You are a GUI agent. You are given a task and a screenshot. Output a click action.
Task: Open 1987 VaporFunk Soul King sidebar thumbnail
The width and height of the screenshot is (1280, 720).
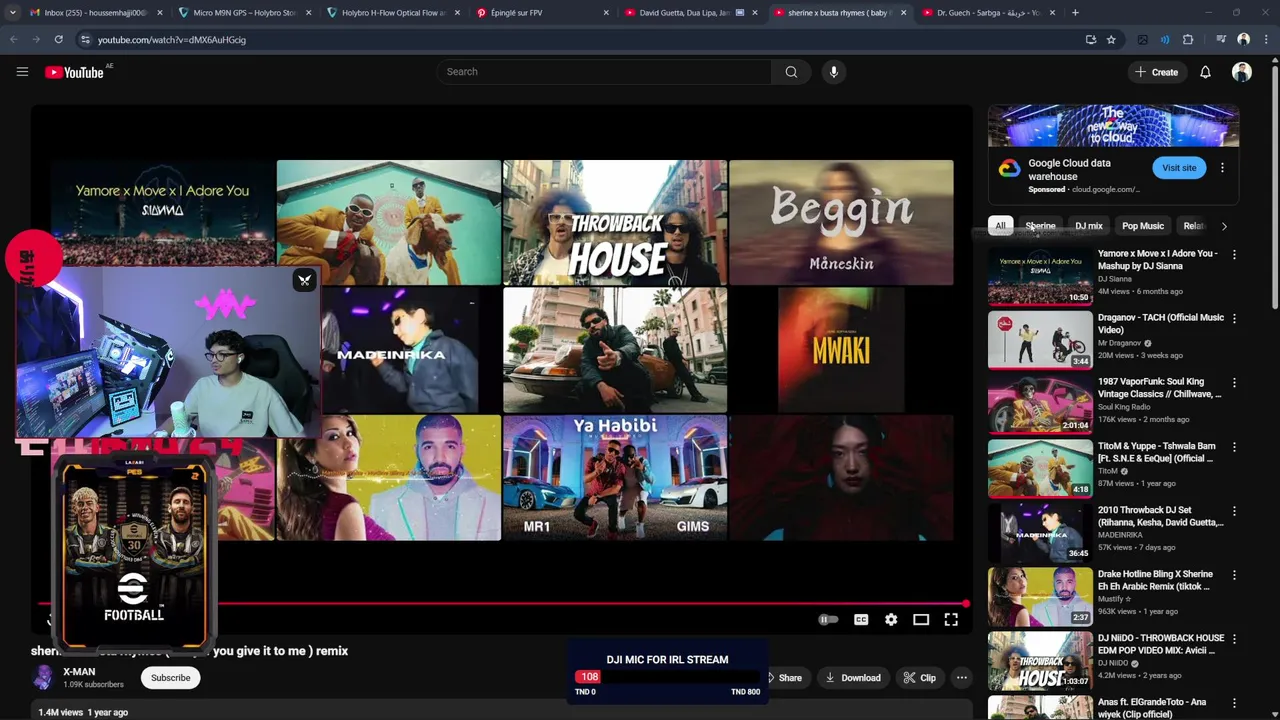click(1040, 404)
